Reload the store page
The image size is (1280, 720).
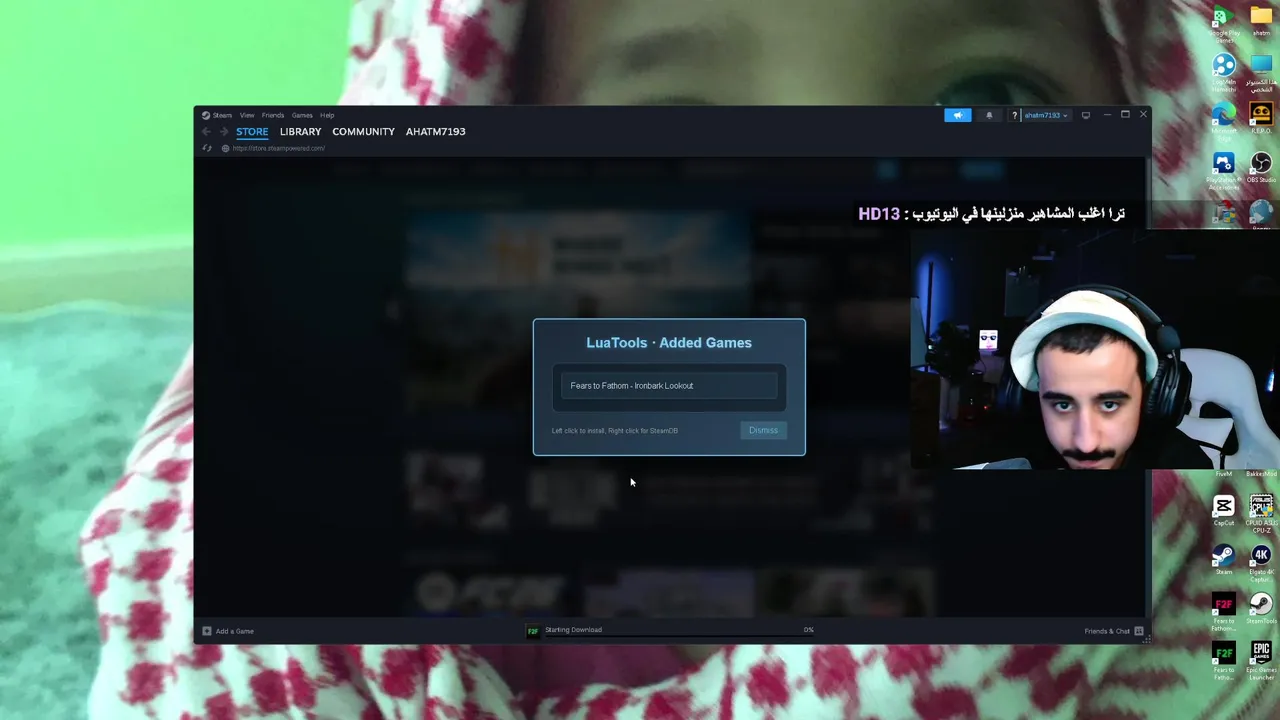pos(207,148)
